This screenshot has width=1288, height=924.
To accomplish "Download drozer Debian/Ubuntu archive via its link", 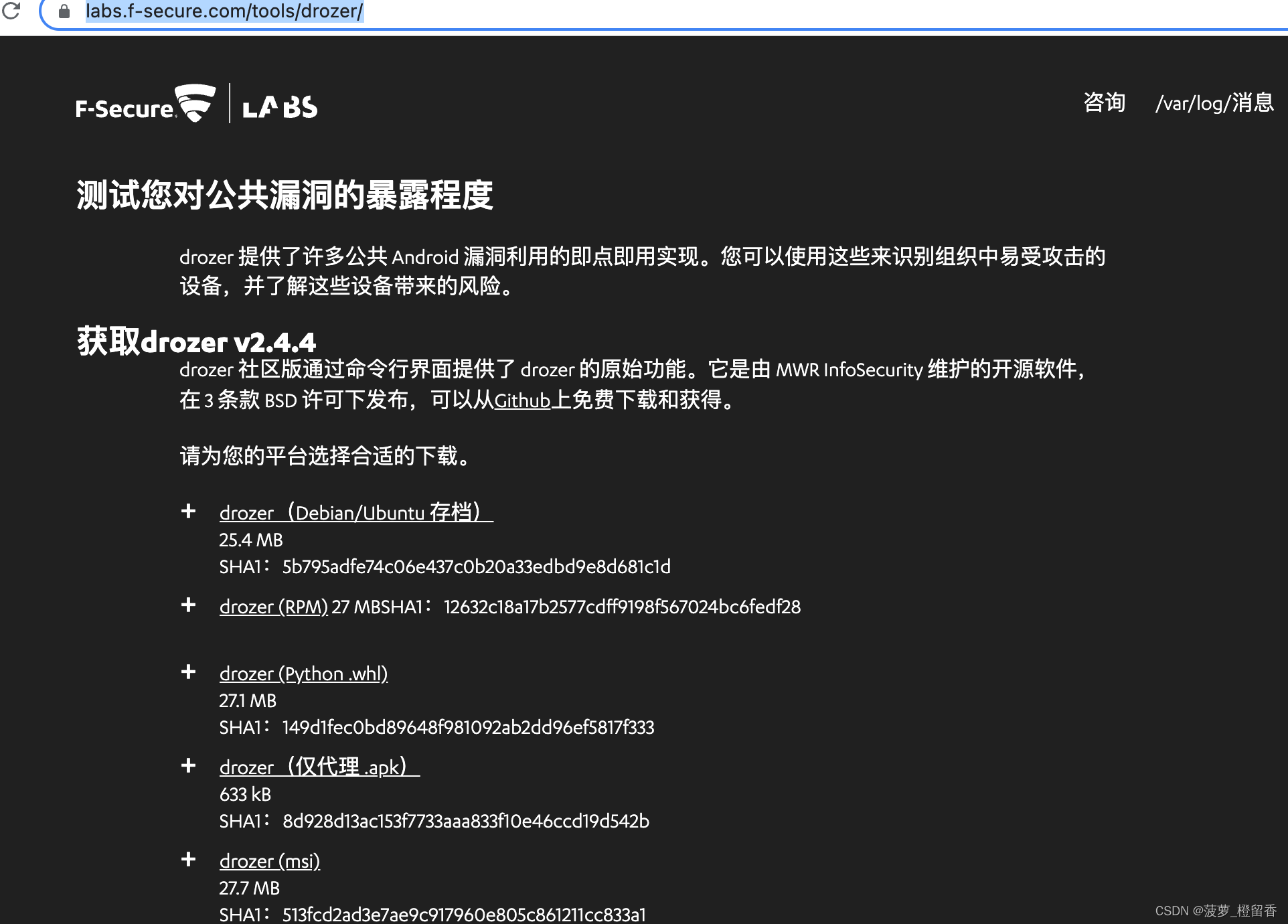I will tap(355, 513).
